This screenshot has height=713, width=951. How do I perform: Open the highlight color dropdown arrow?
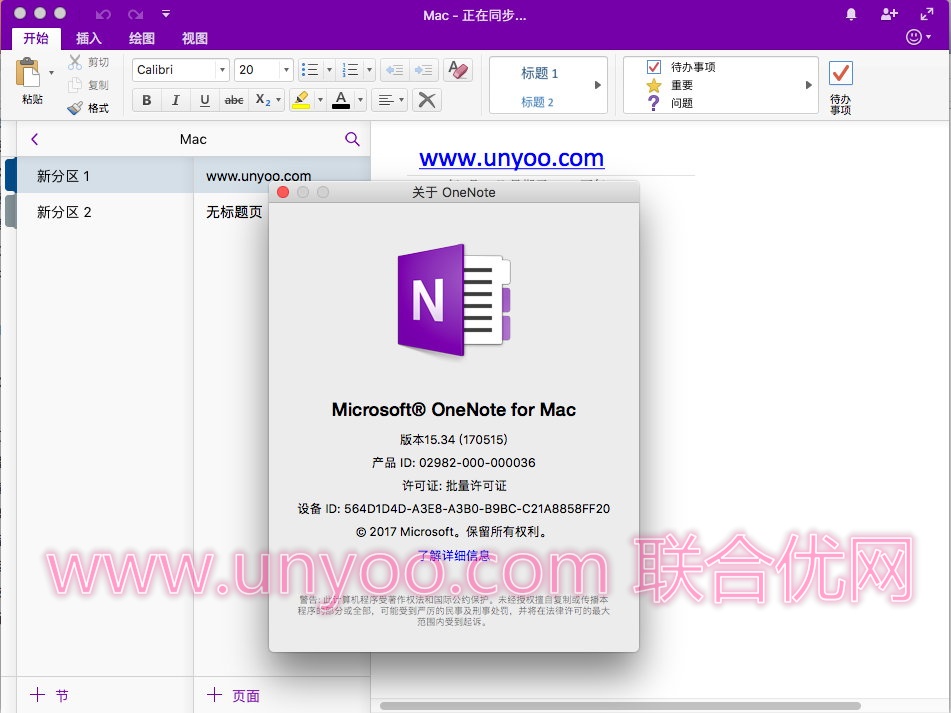tap(320, 100)
